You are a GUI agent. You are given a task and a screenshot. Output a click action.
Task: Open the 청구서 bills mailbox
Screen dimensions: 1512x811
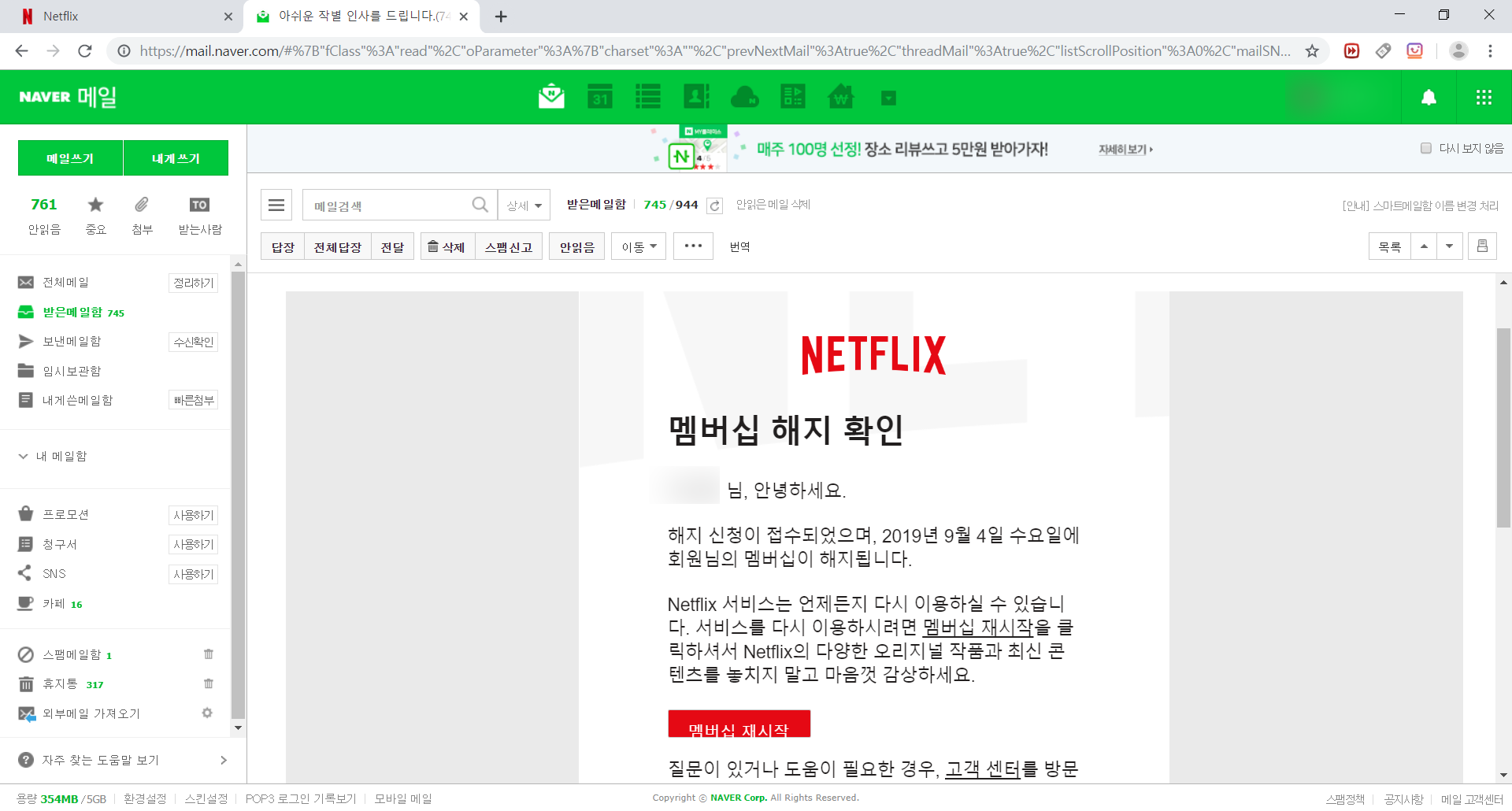(59, 544)
